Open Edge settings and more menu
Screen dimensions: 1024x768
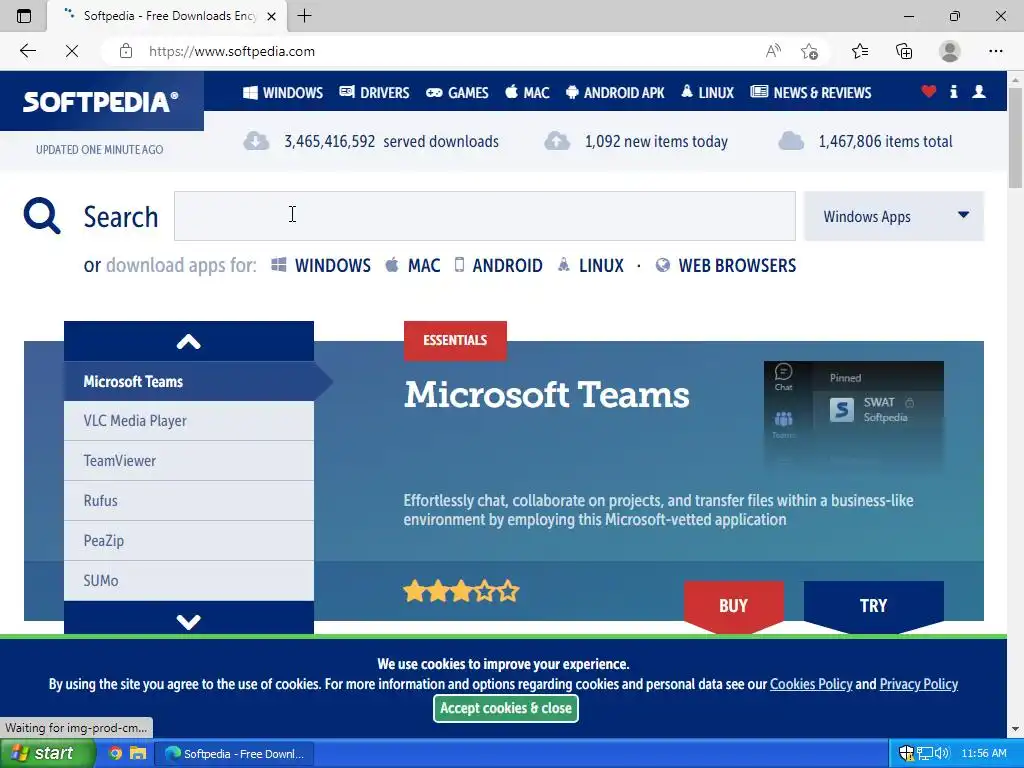tap(995, 51)
